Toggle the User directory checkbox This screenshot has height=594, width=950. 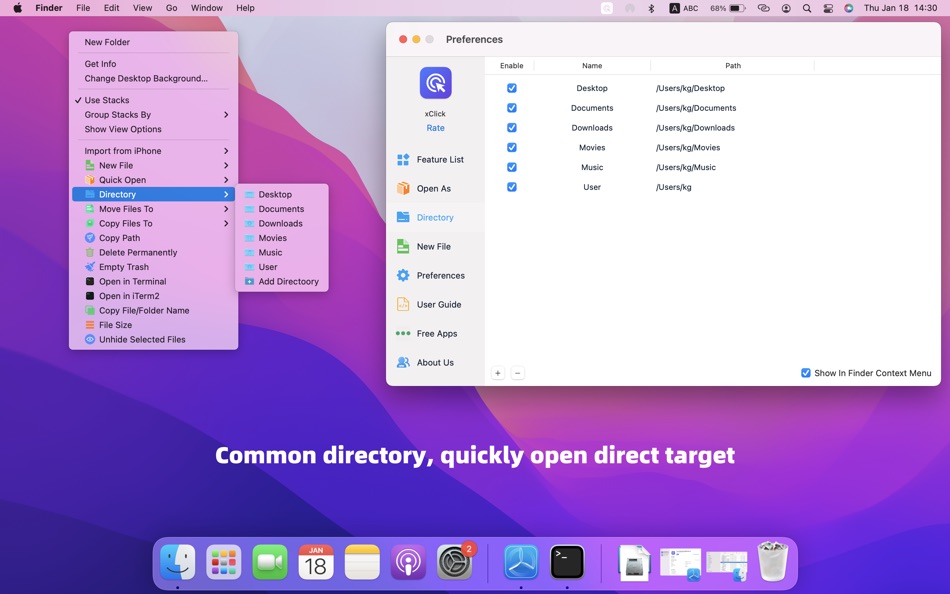[512, 187]
